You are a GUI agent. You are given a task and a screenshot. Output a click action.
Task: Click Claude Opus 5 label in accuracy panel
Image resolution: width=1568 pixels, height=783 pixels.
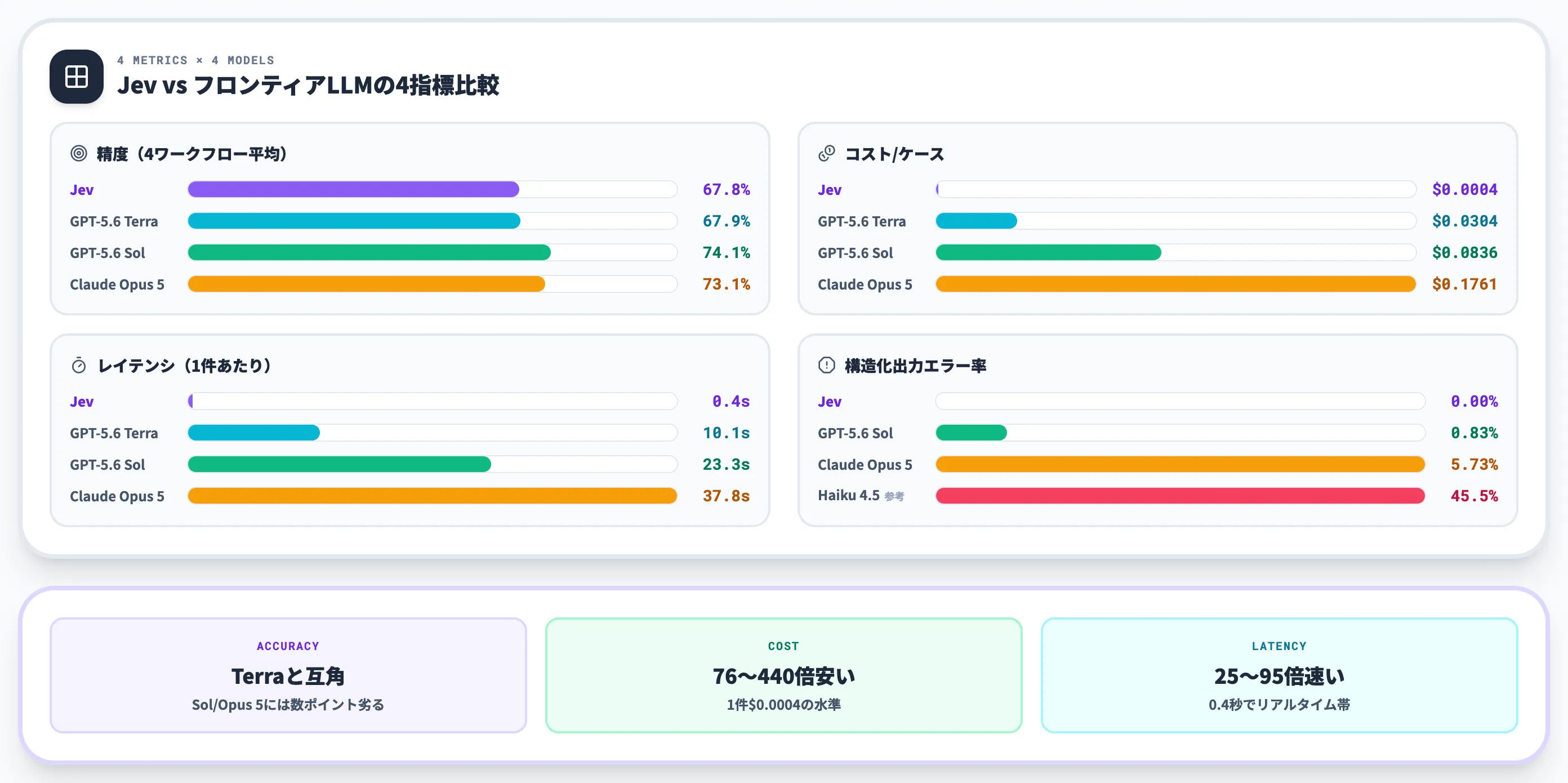[117, 284]
